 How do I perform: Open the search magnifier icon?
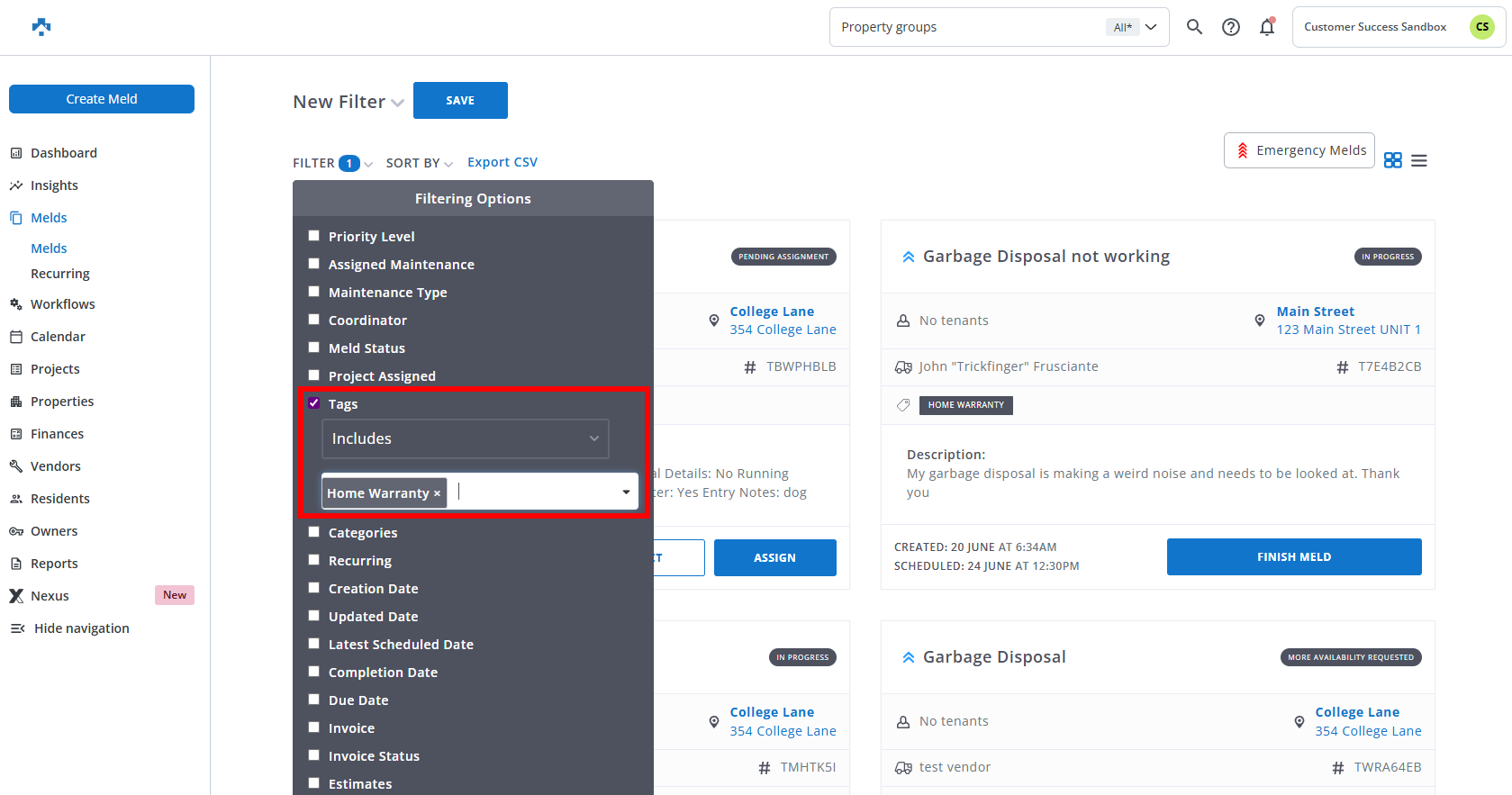pyautogui.click(x=1194, y=27)
